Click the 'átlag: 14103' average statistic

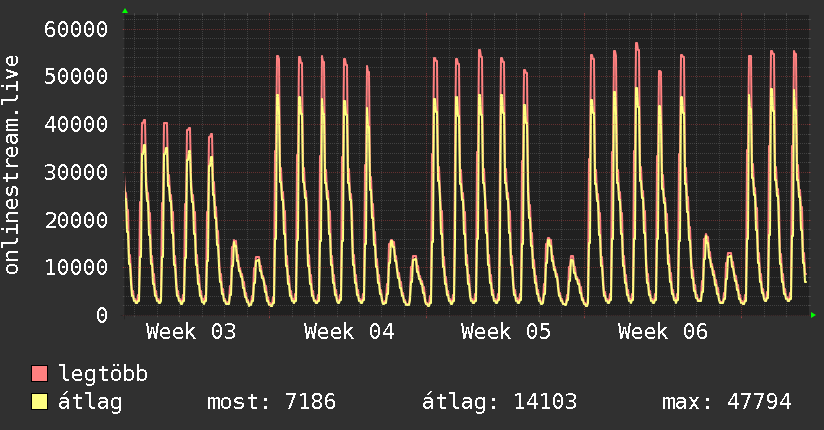tap(500, 402)
